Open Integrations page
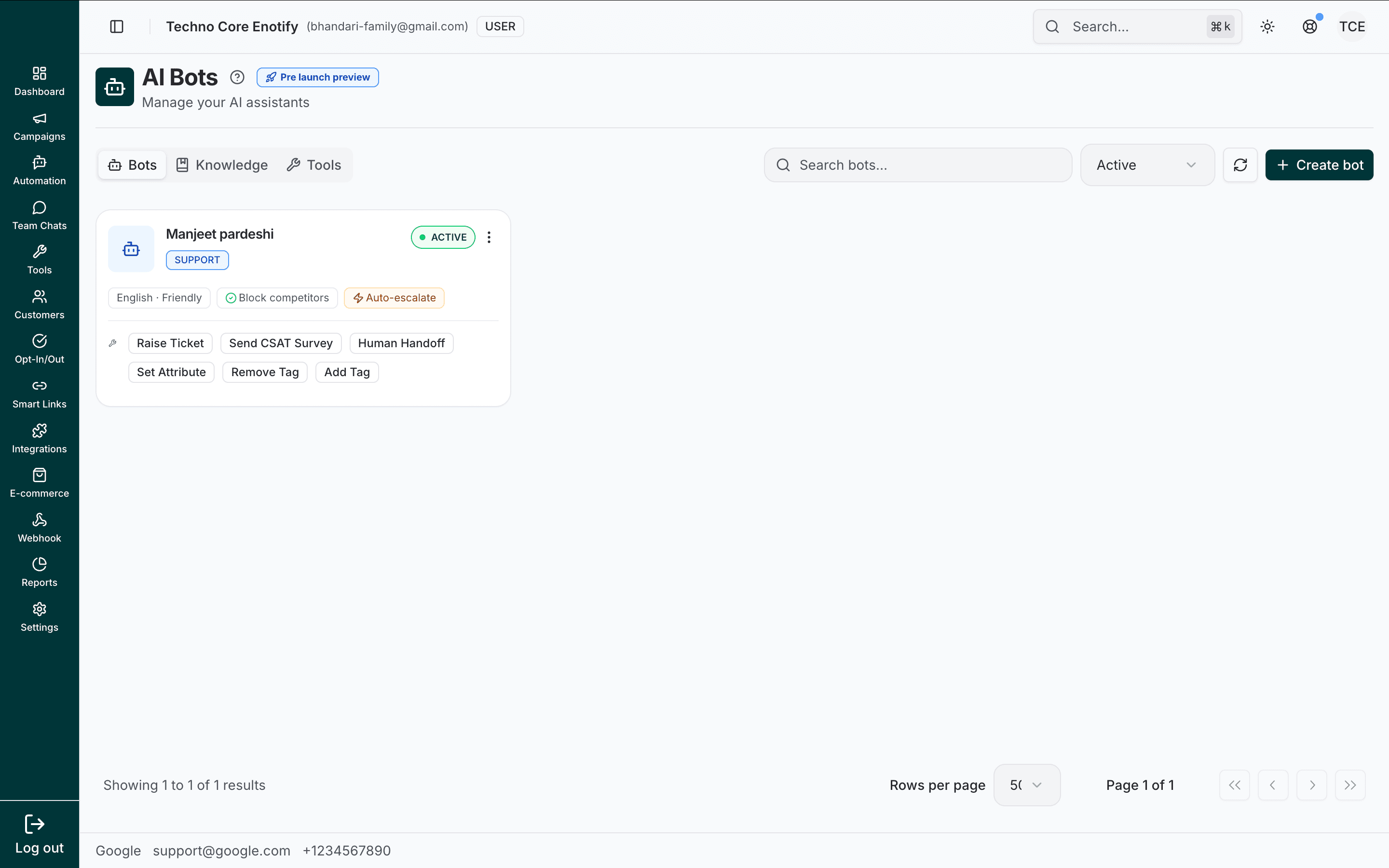The image size is (1389, 868). coord(39,439)
